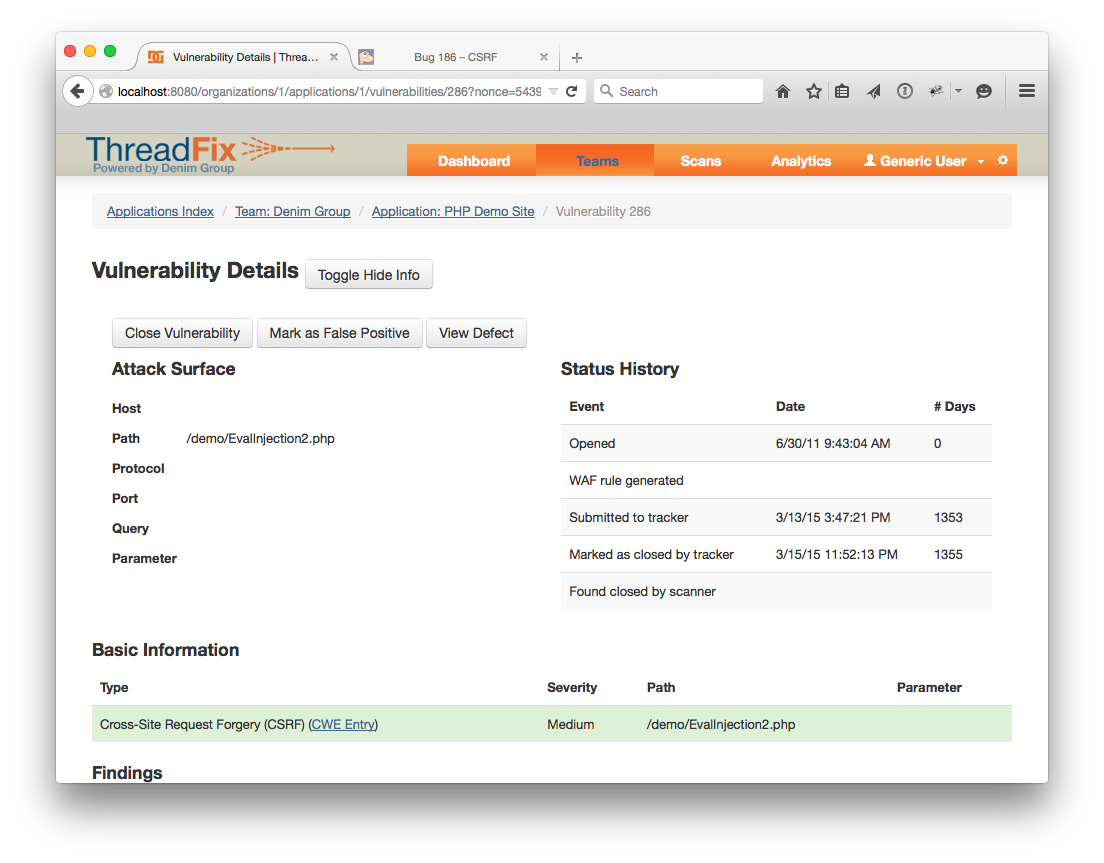Viewport: 1104px width, 863px height.
Task: Open the Scans menu
Action: point(701,160)
